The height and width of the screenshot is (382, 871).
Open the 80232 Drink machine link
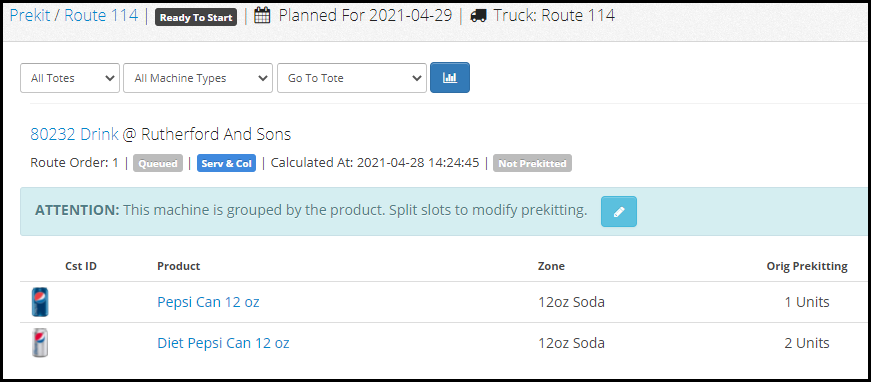[74, 134]
